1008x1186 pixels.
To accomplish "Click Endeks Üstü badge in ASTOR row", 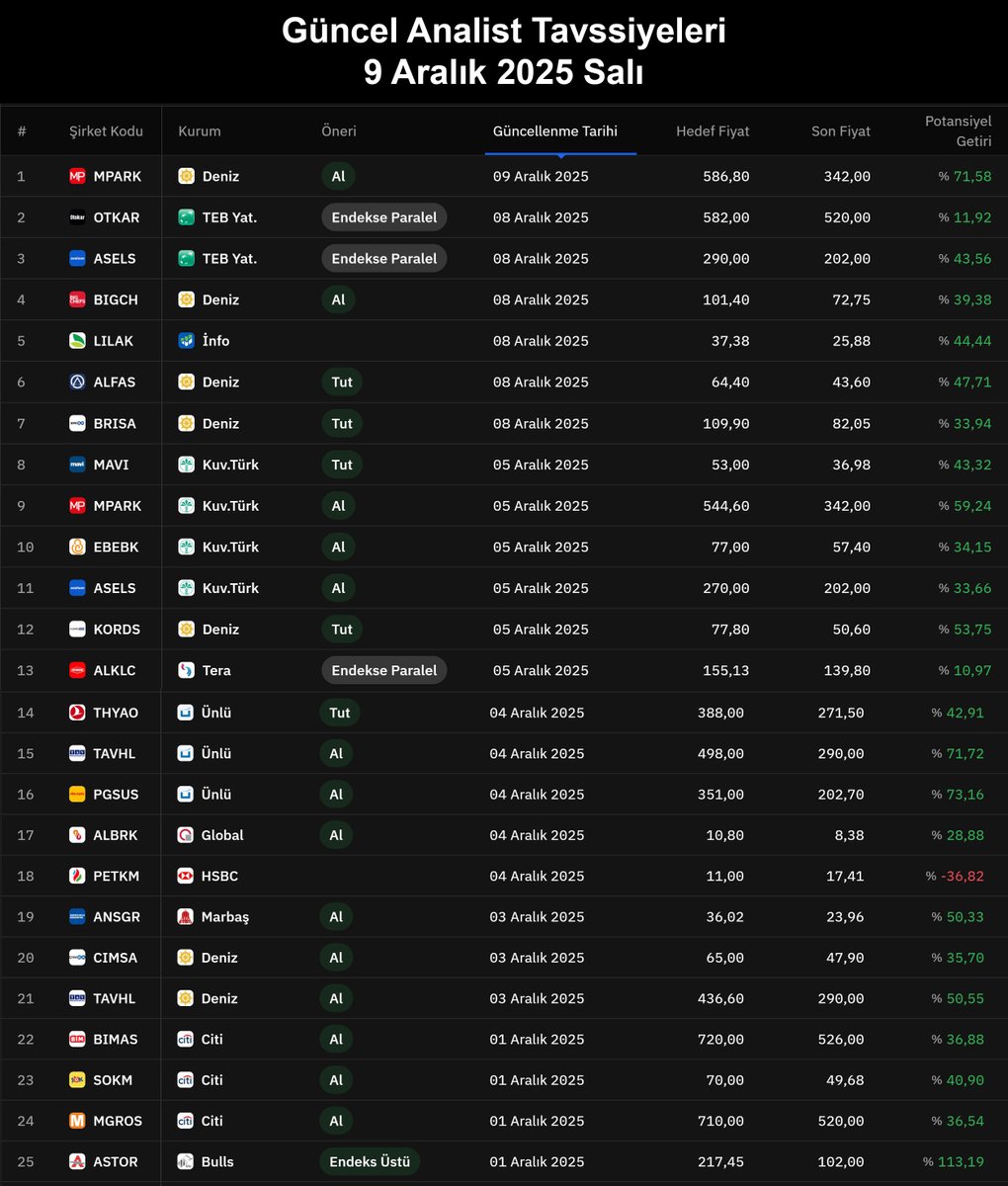I will (x=370, y=1162).
